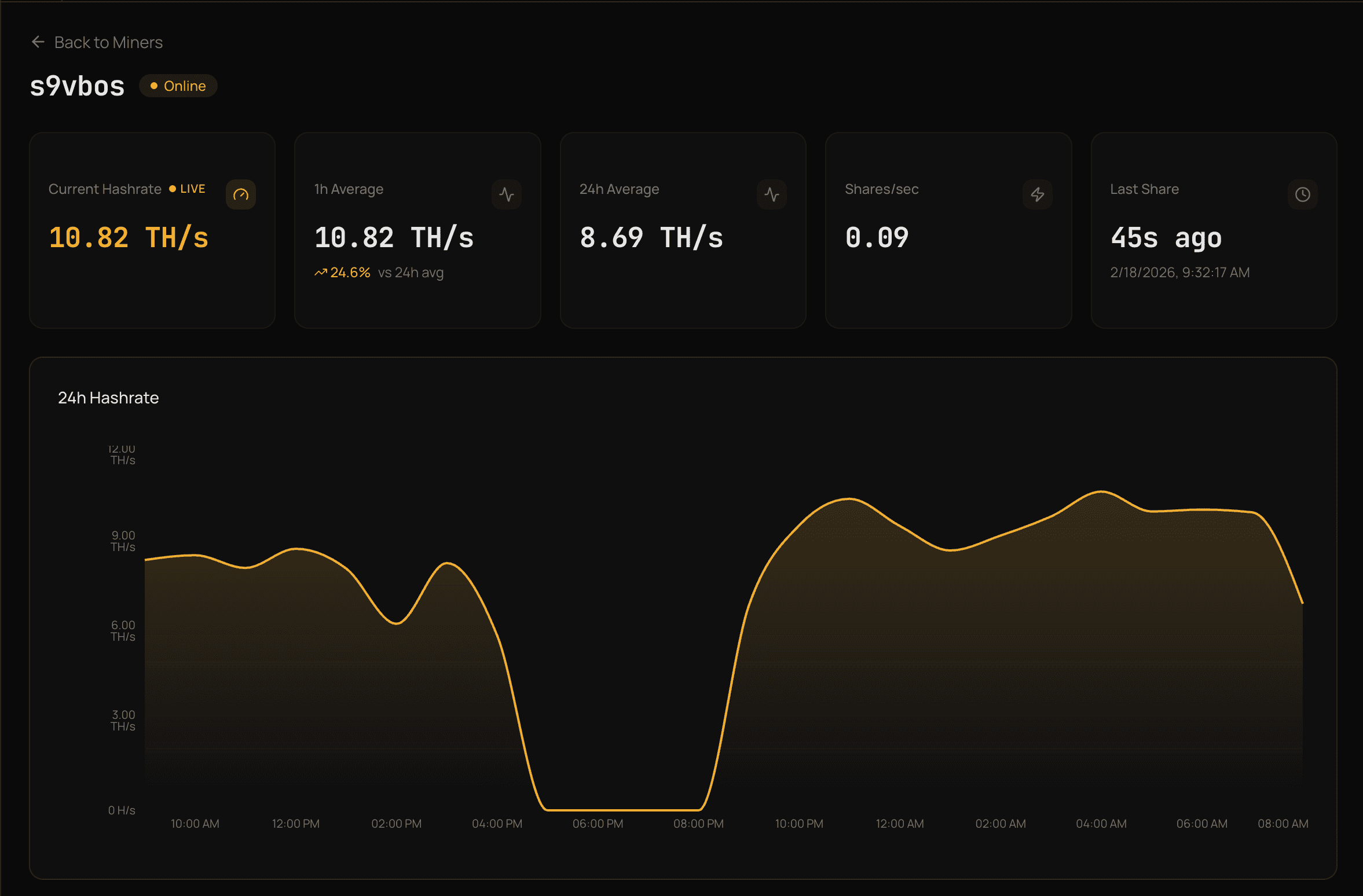Click the s9vbos miner name heading
1363x896 pixels.
78,86
